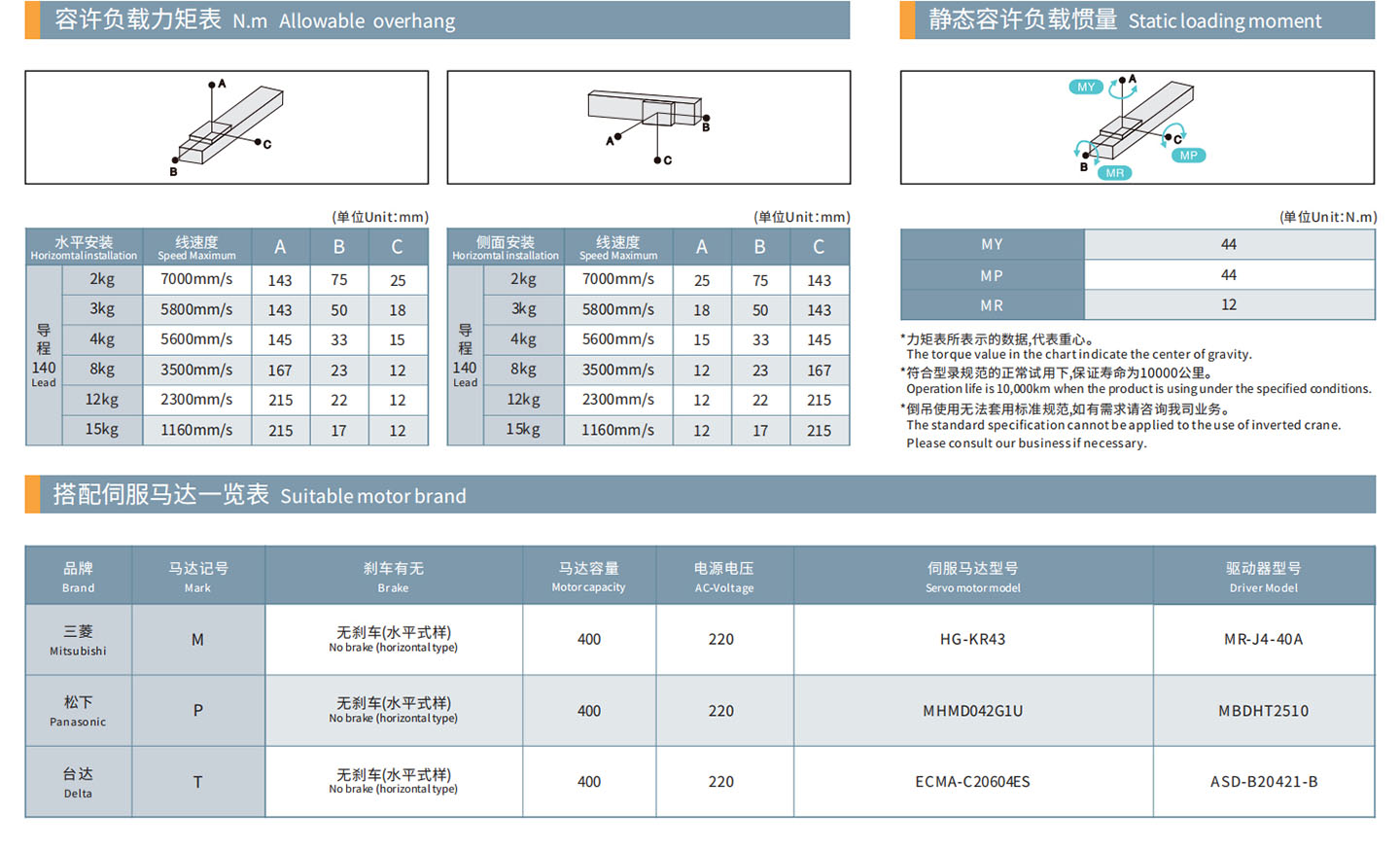Select the 侧面安装 side installation diagram
Viewport: 1400px width, 849px height.
coord(648,127)
